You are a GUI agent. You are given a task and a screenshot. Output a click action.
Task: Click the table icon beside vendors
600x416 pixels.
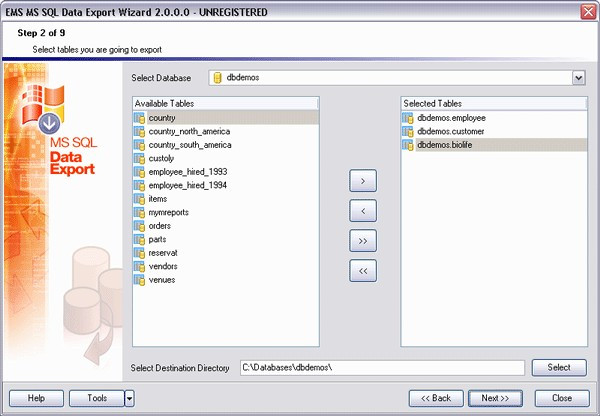coord(140,266)
